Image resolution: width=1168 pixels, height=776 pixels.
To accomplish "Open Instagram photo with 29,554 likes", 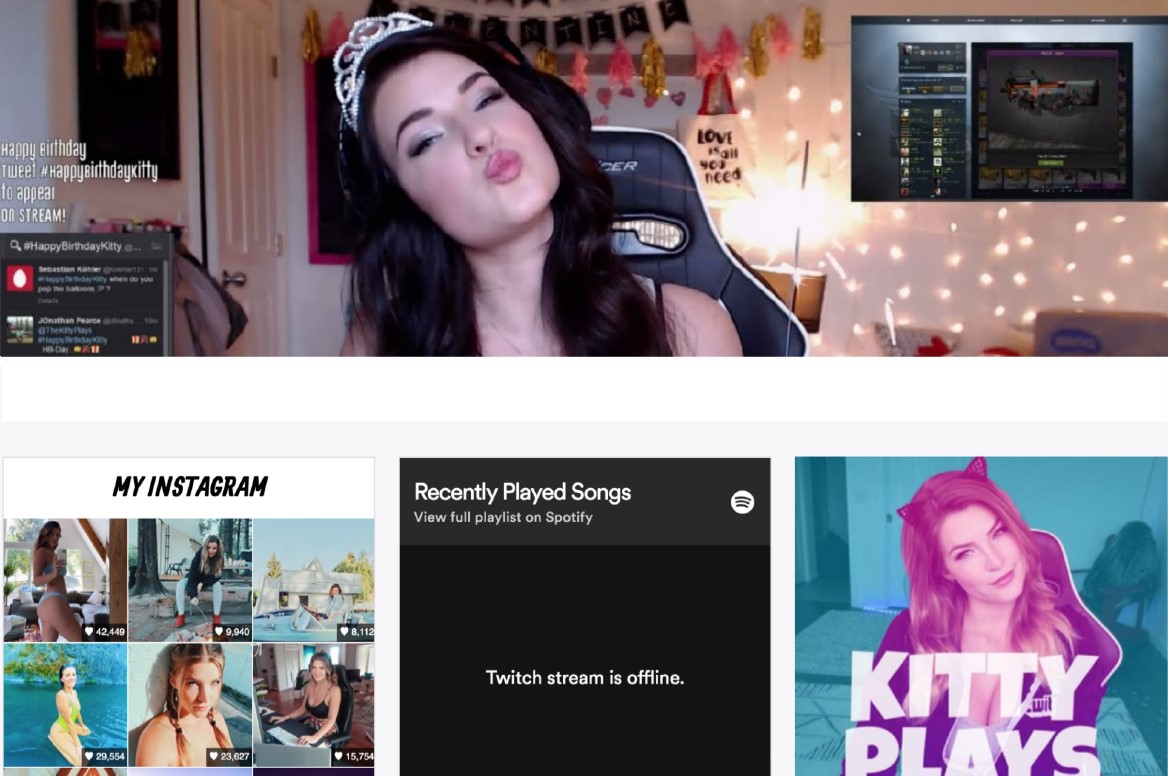I will coord(66,705).
